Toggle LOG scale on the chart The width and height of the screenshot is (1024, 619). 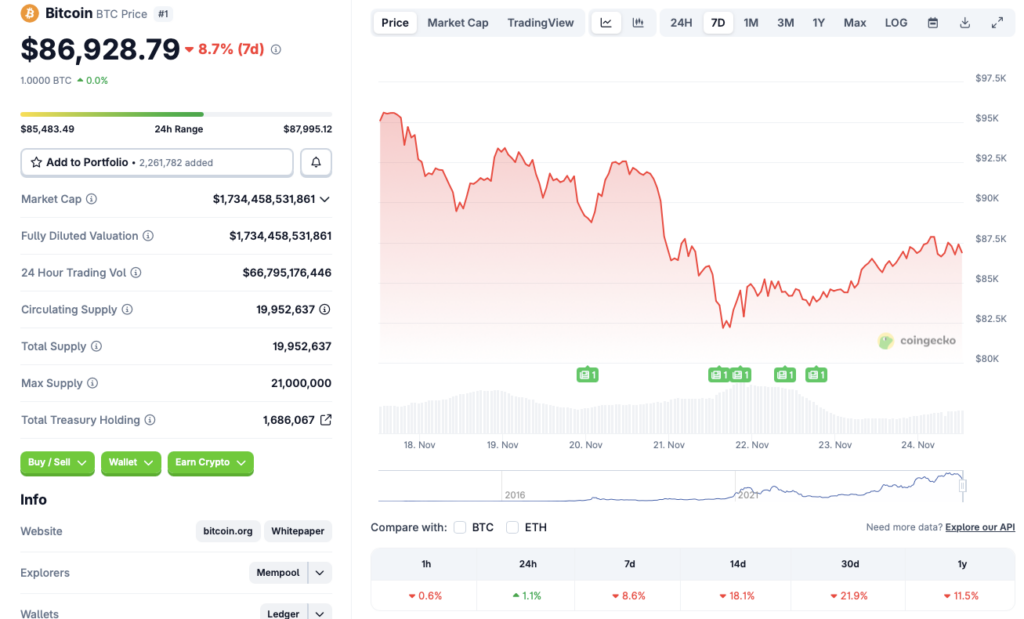click(895, 22)
